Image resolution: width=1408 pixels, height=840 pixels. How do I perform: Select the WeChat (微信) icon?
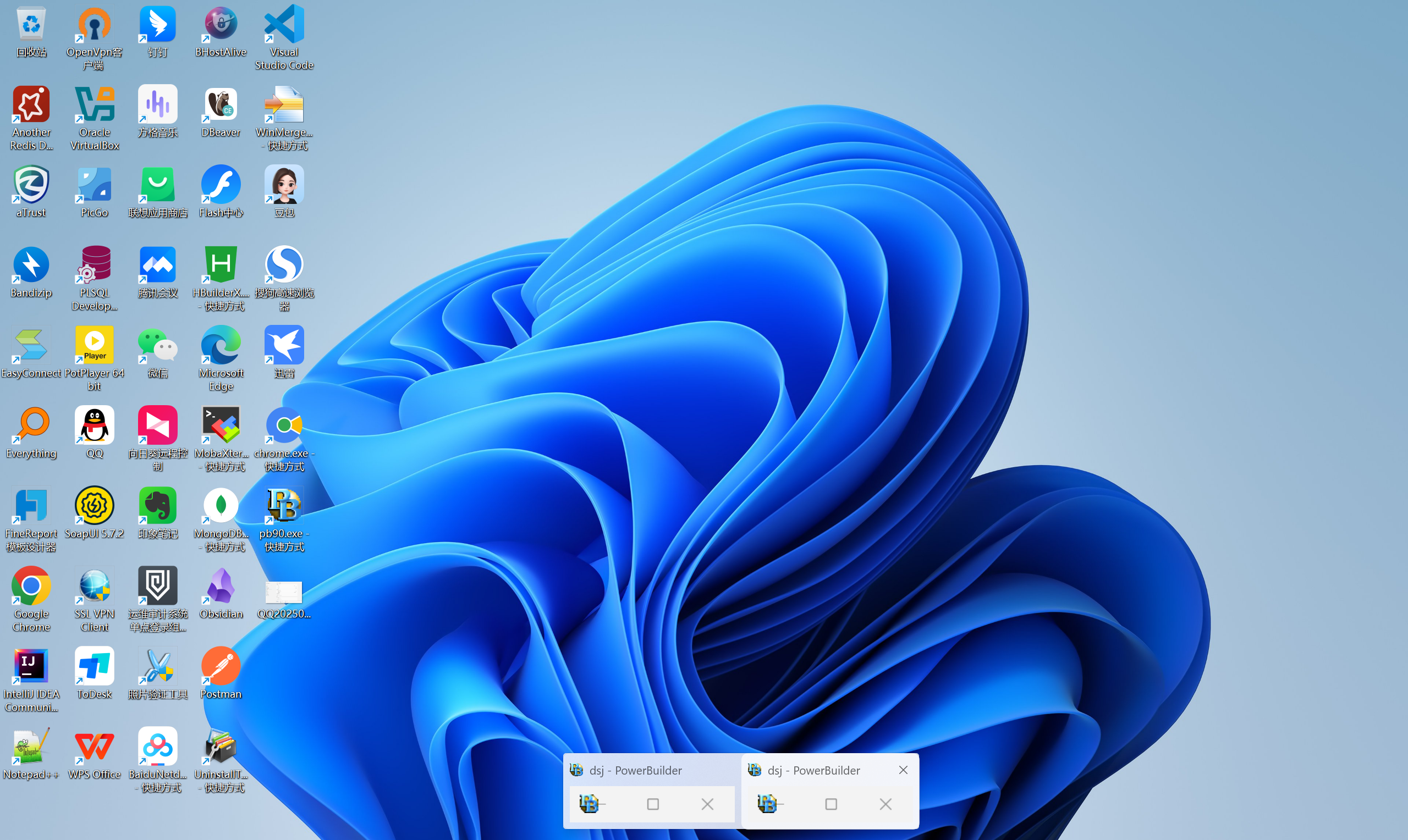(157, 346)
